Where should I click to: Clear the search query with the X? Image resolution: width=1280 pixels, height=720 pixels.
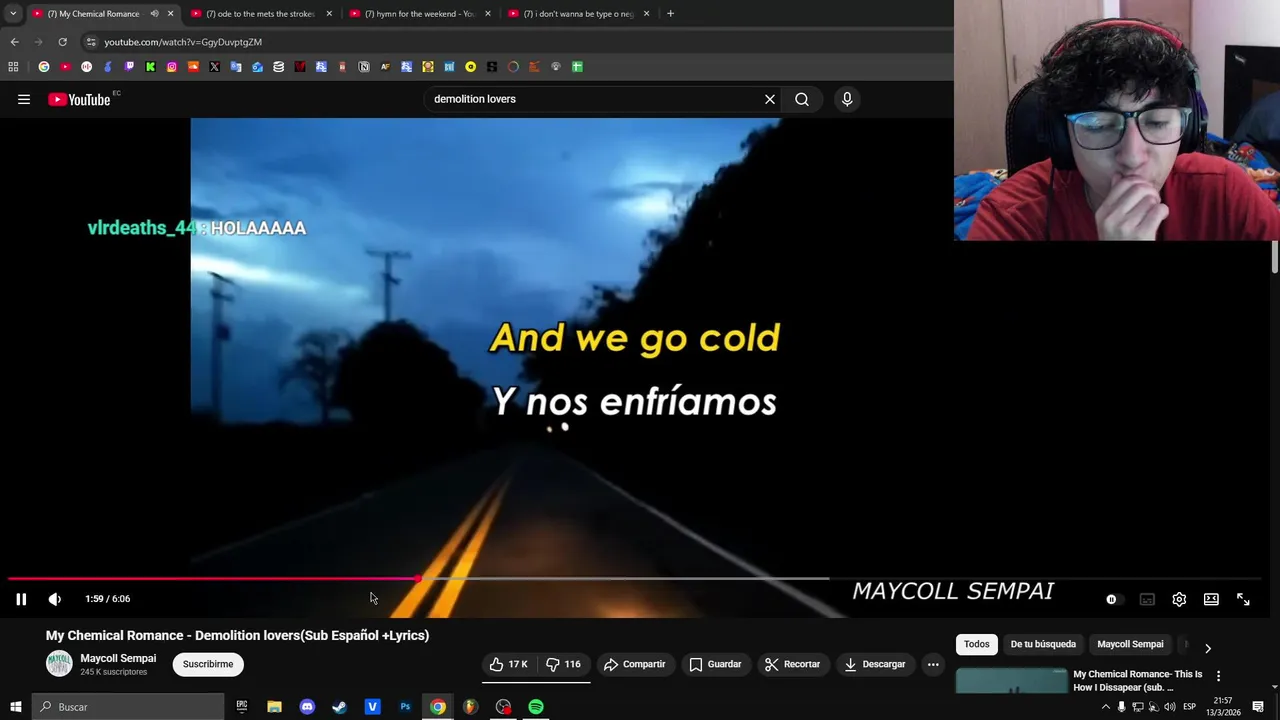(x=770, y=99)
